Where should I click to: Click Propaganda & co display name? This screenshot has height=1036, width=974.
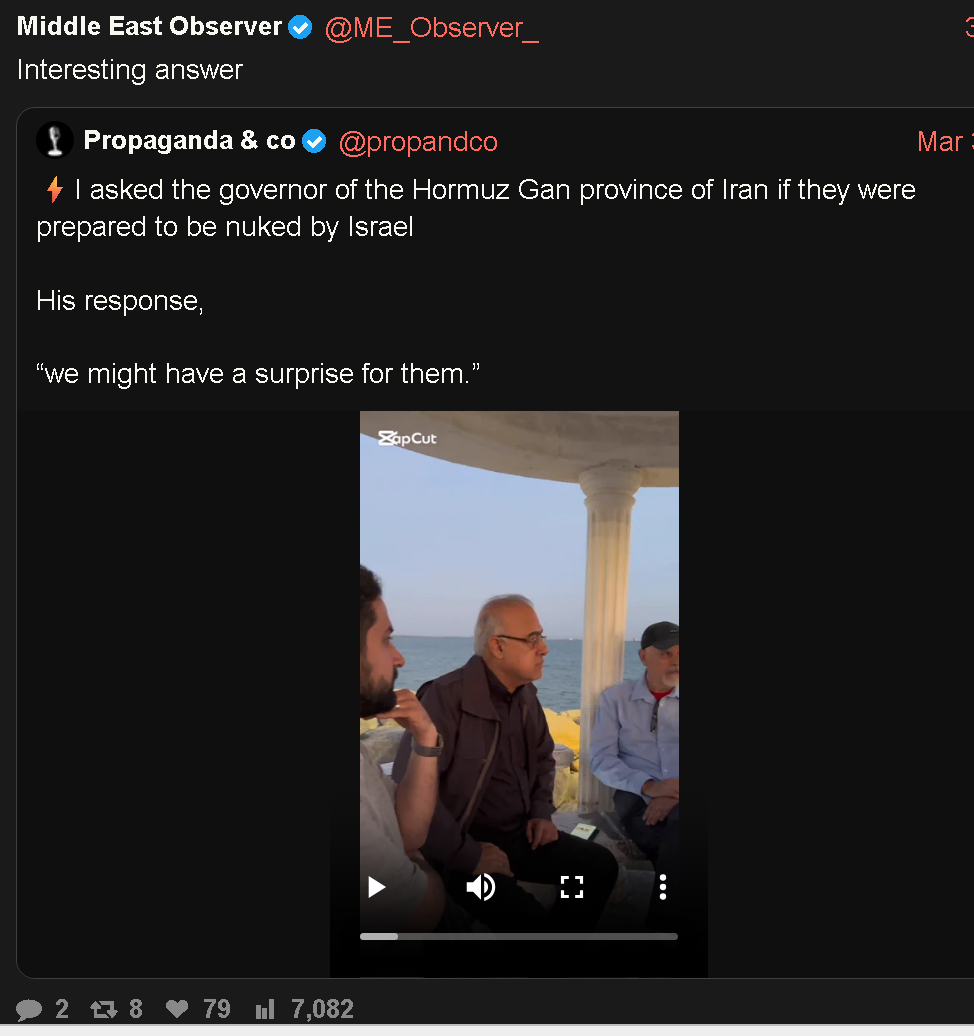[x=190, y=140]
